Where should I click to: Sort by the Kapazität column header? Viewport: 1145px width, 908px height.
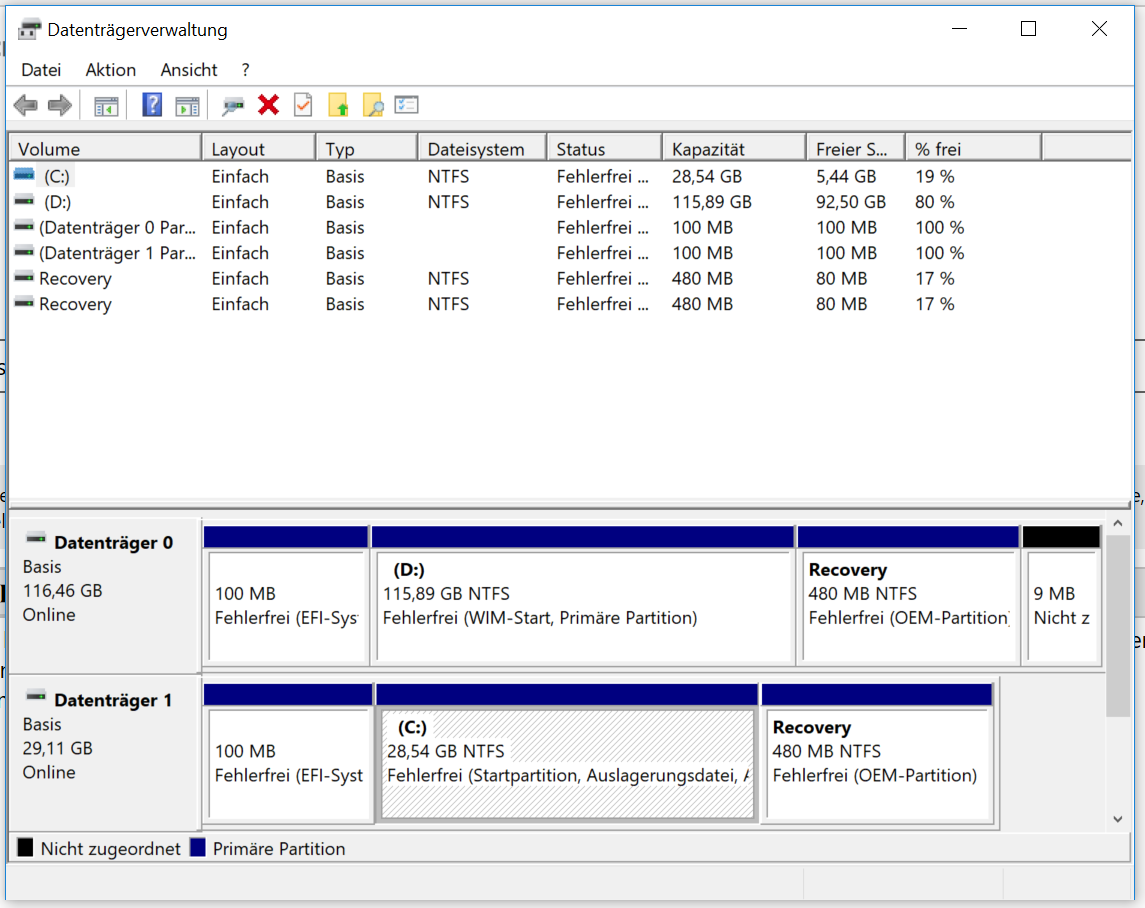pyautogui.click(x=734, y=149)
